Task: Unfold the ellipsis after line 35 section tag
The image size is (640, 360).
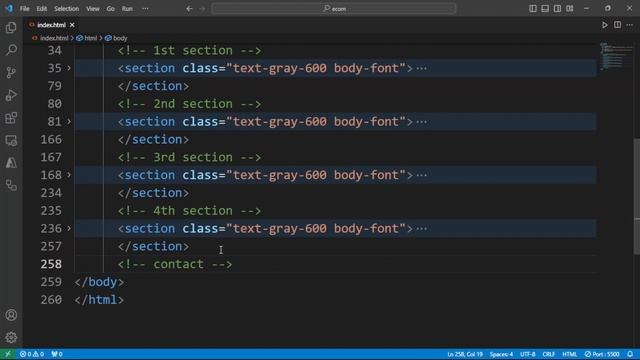Action: point(422,68)
